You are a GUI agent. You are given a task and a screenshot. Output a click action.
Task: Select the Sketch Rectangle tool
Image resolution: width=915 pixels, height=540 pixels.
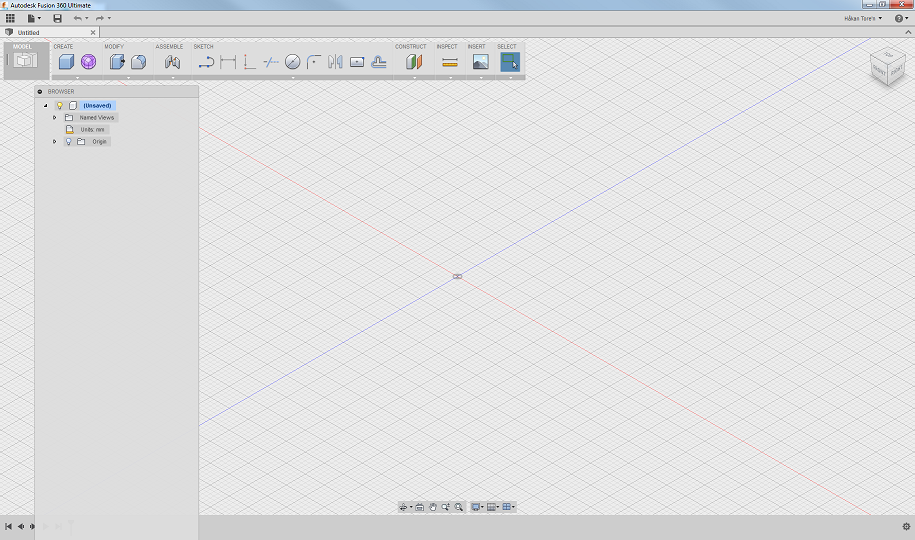[357, 62]
